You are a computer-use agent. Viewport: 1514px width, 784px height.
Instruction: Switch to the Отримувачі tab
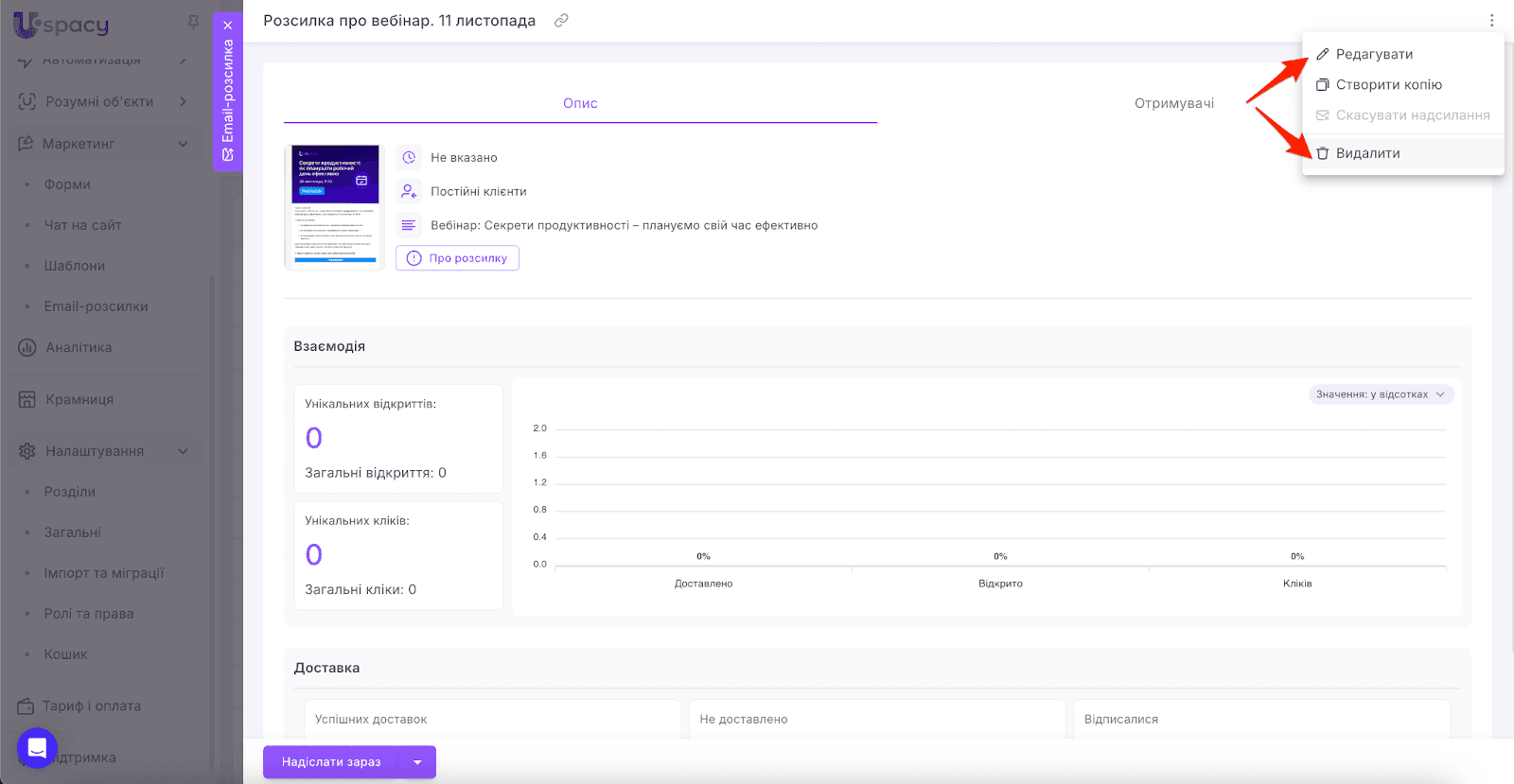pyautogui.click(x=1173, y=103)
